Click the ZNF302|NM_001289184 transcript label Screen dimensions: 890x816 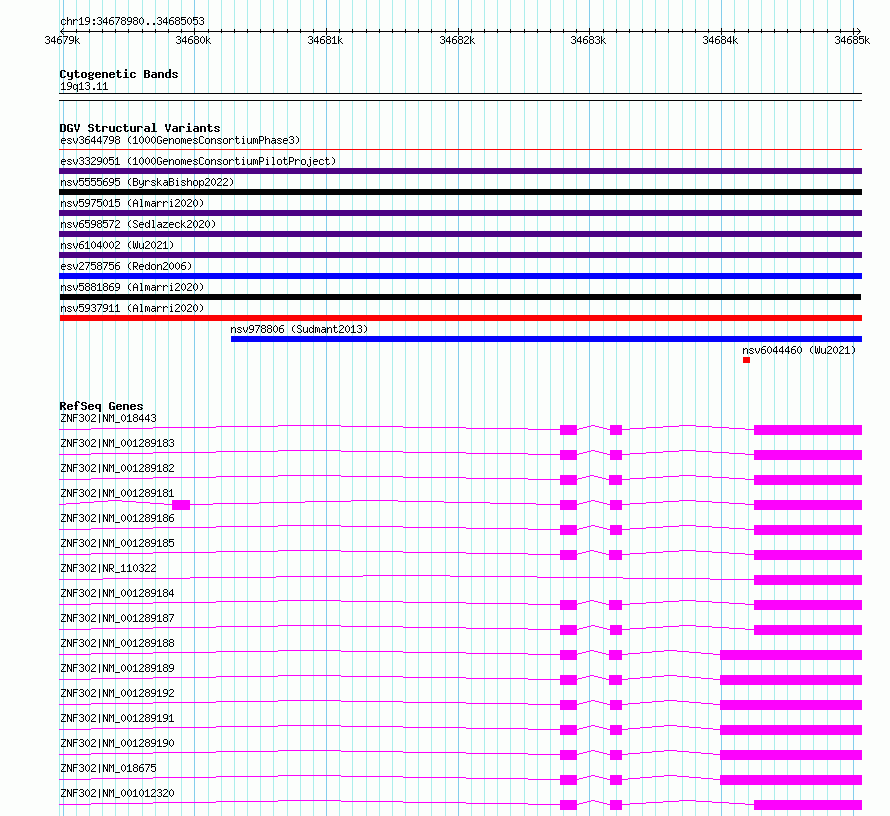[117, 593]
